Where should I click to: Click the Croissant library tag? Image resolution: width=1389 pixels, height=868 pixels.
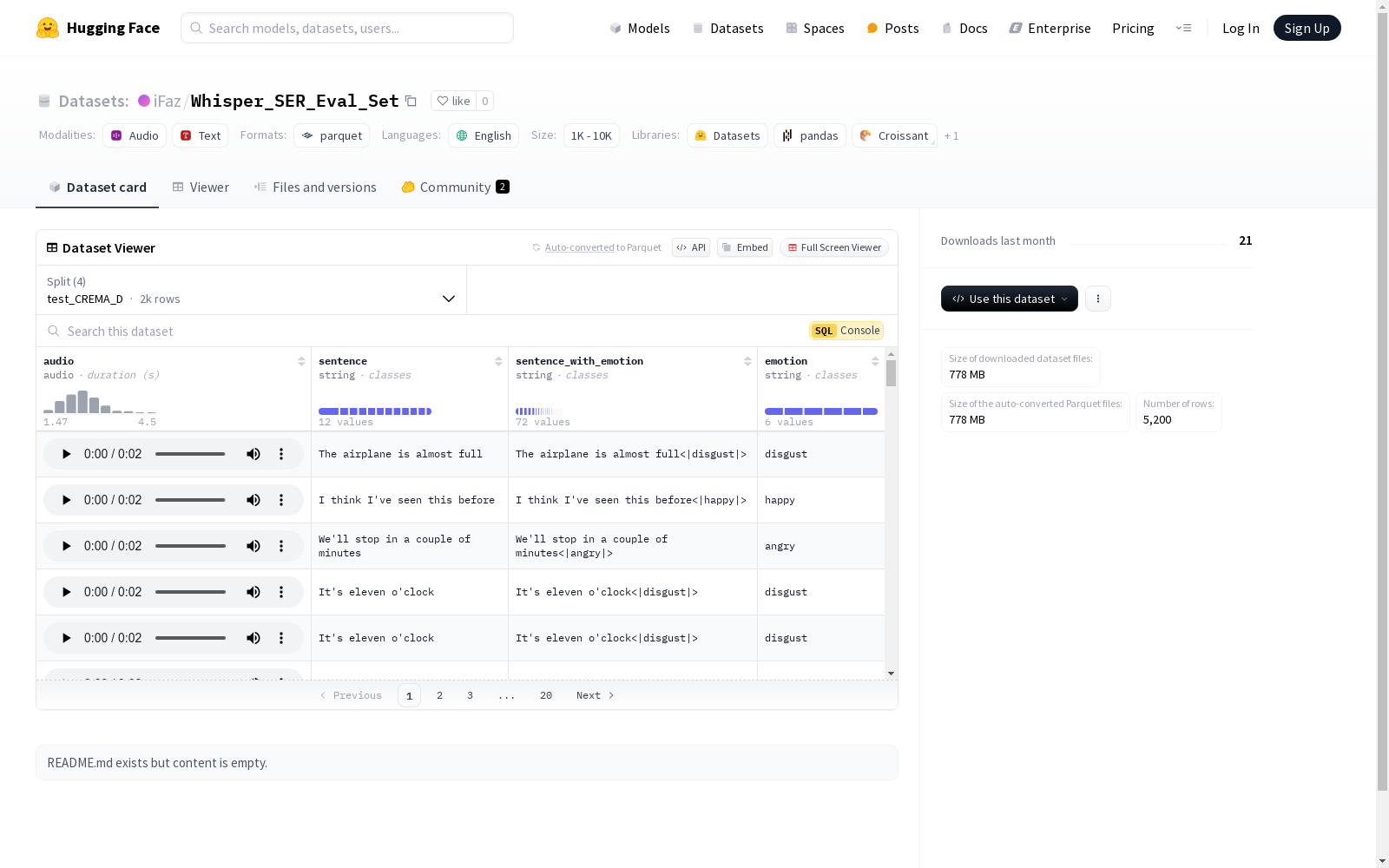(894, 135)
